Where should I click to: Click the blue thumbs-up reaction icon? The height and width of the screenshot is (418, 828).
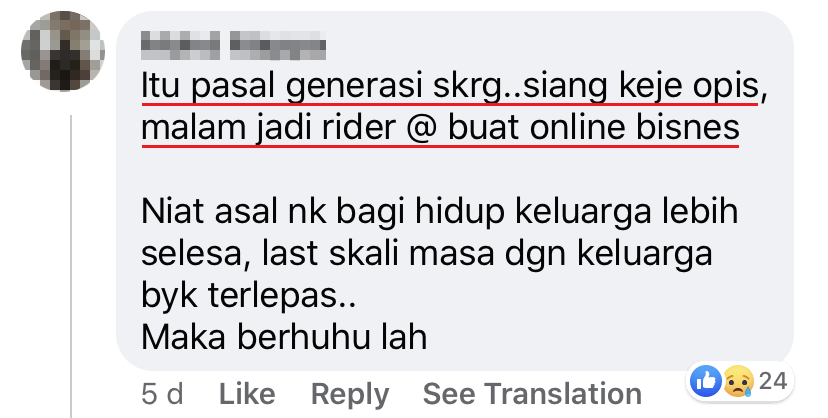[x=705, y=381]
